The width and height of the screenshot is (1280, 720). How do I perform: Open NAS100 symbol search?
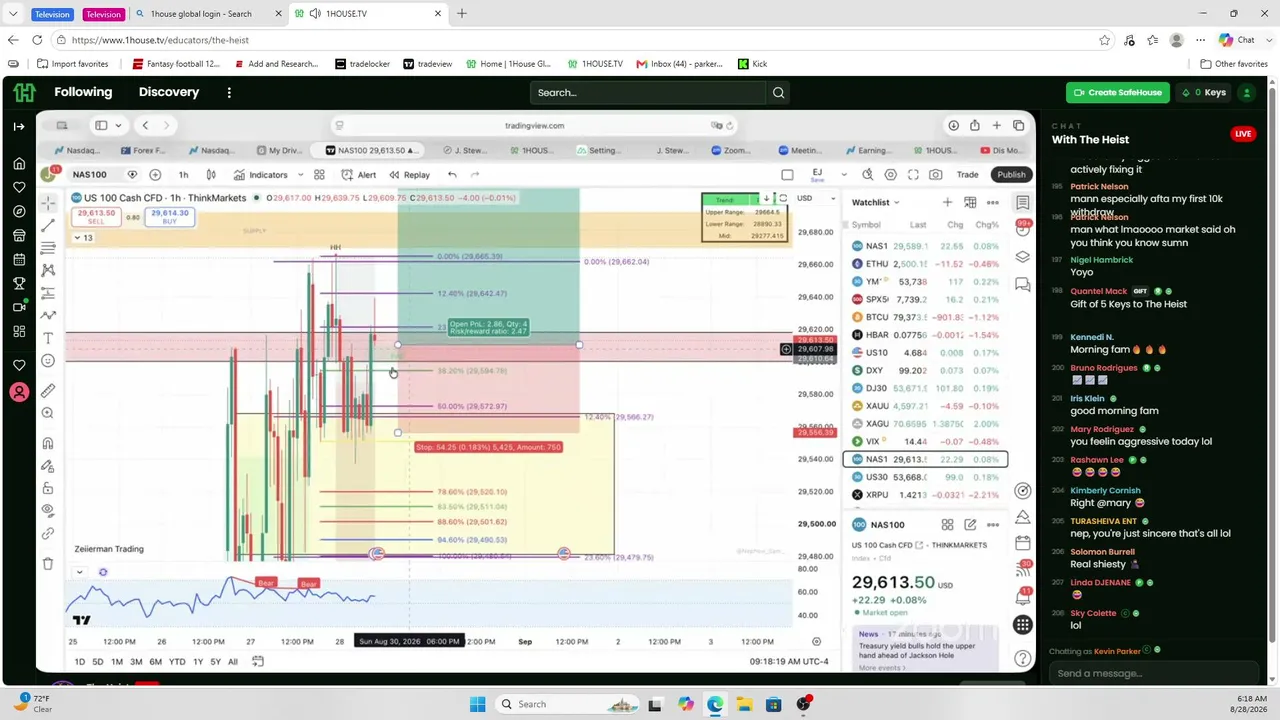pos(89,175)
